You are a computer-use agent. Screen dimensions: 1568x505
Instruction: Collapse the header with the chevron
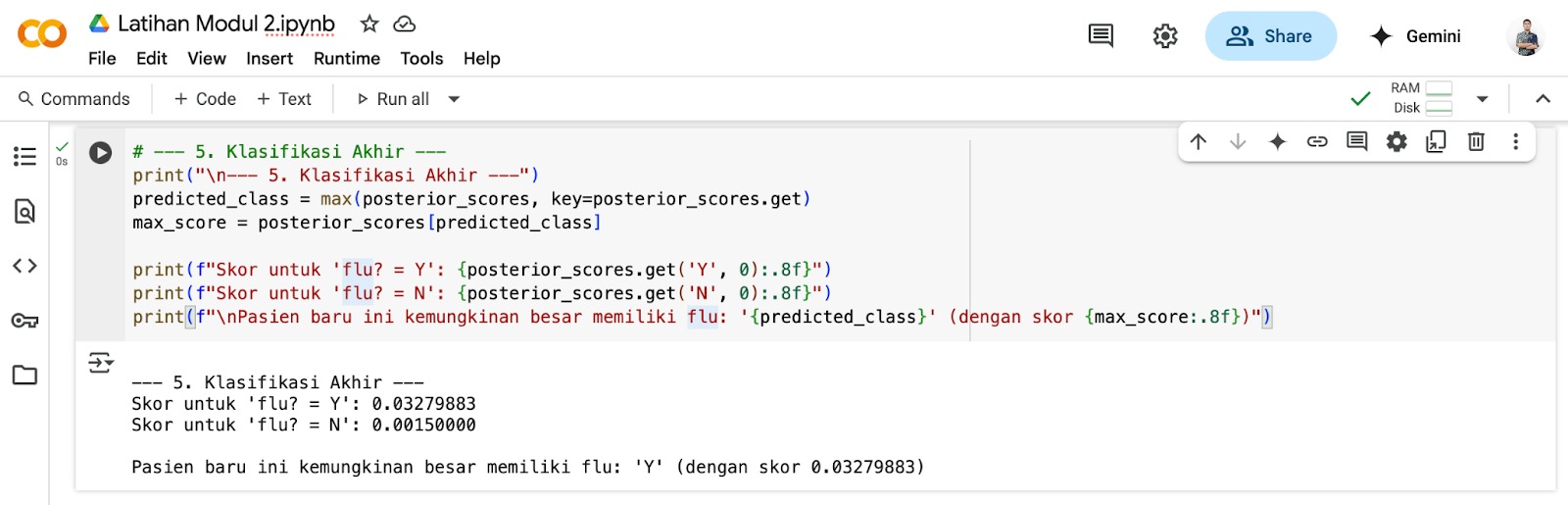pos(1543,99)
